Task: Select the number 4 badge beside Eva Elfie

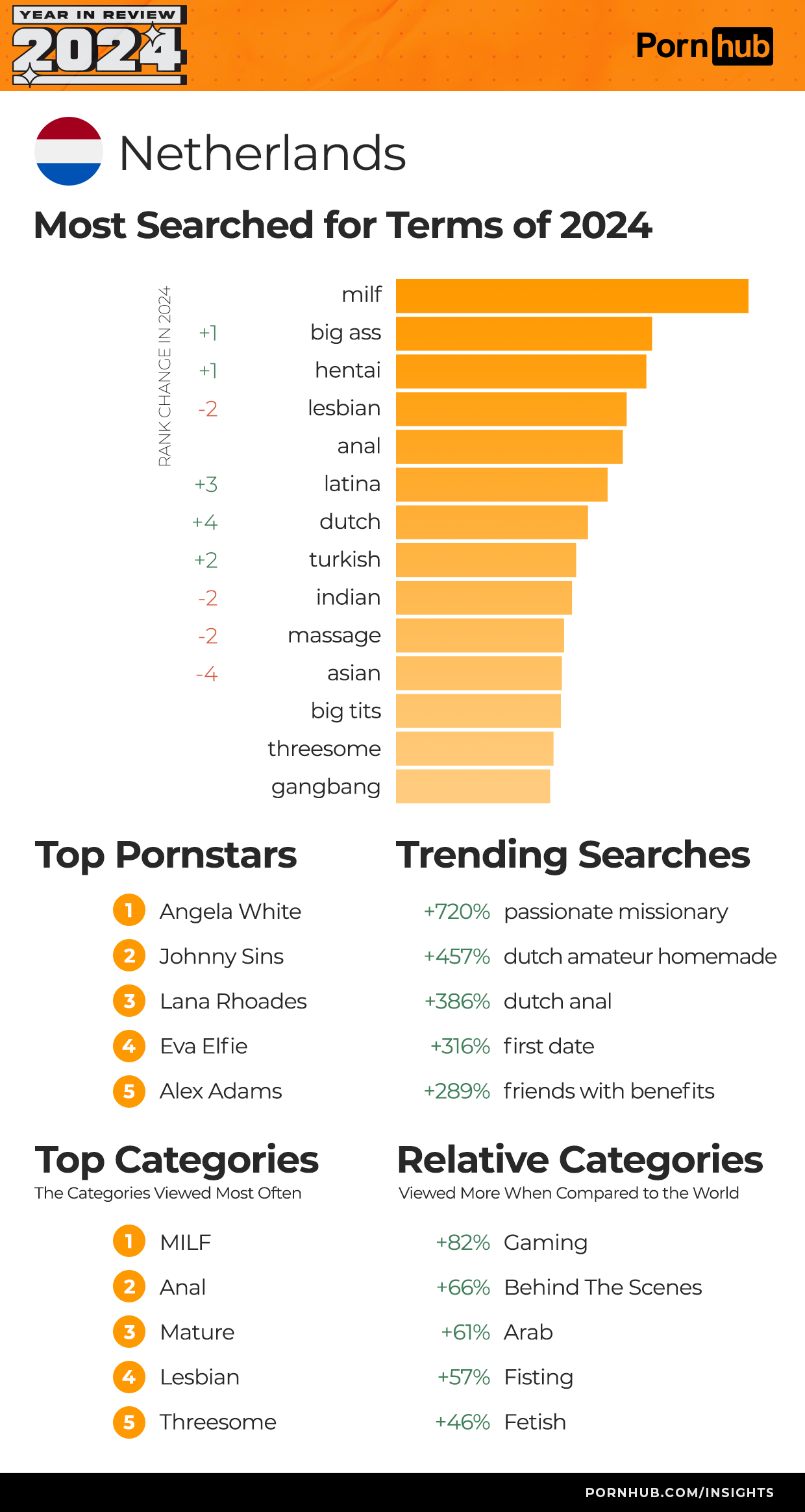Action: pos(129,1045)
